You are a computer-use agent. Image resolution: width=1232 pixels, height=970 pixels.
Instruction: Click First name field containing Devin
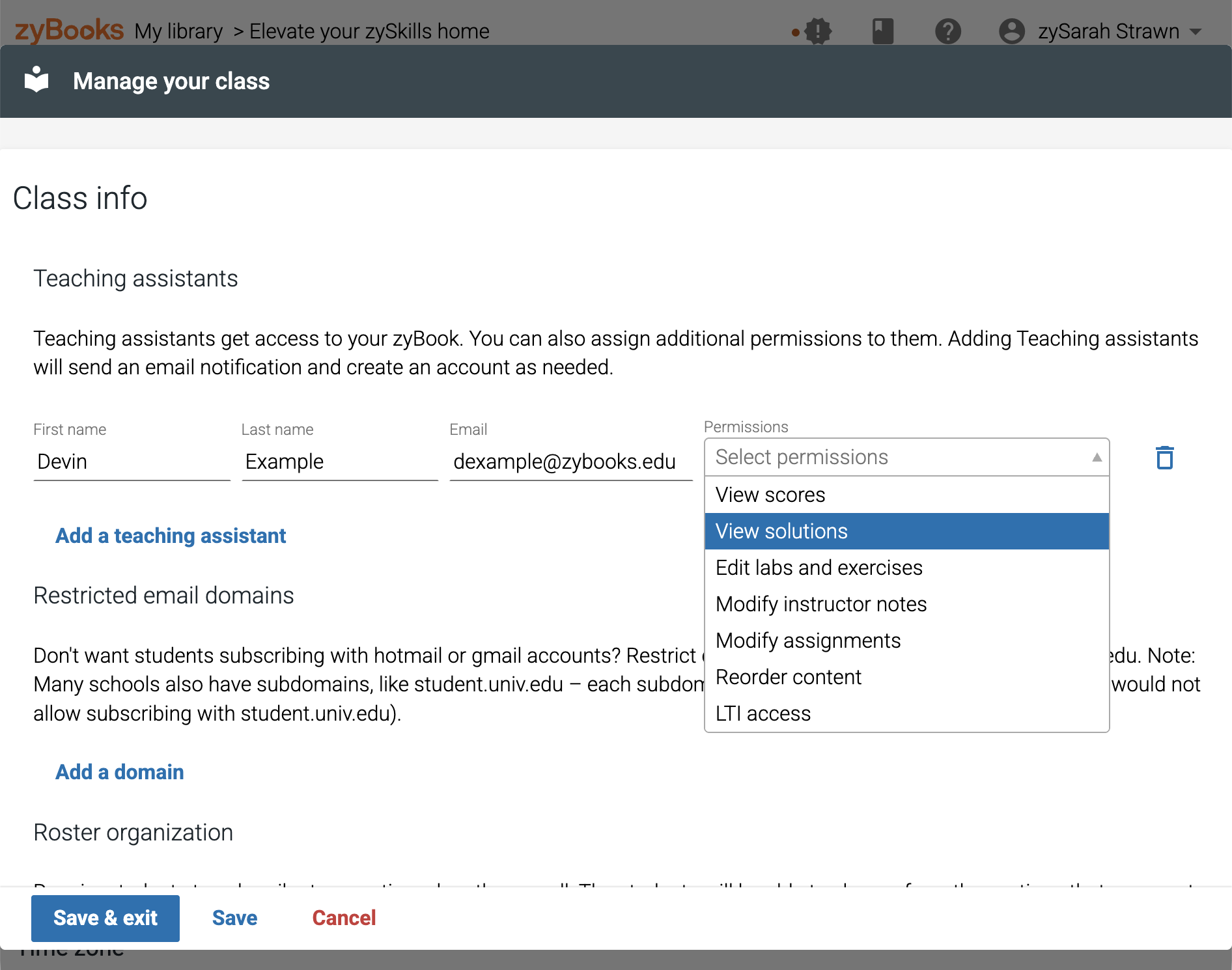[132, 462]
